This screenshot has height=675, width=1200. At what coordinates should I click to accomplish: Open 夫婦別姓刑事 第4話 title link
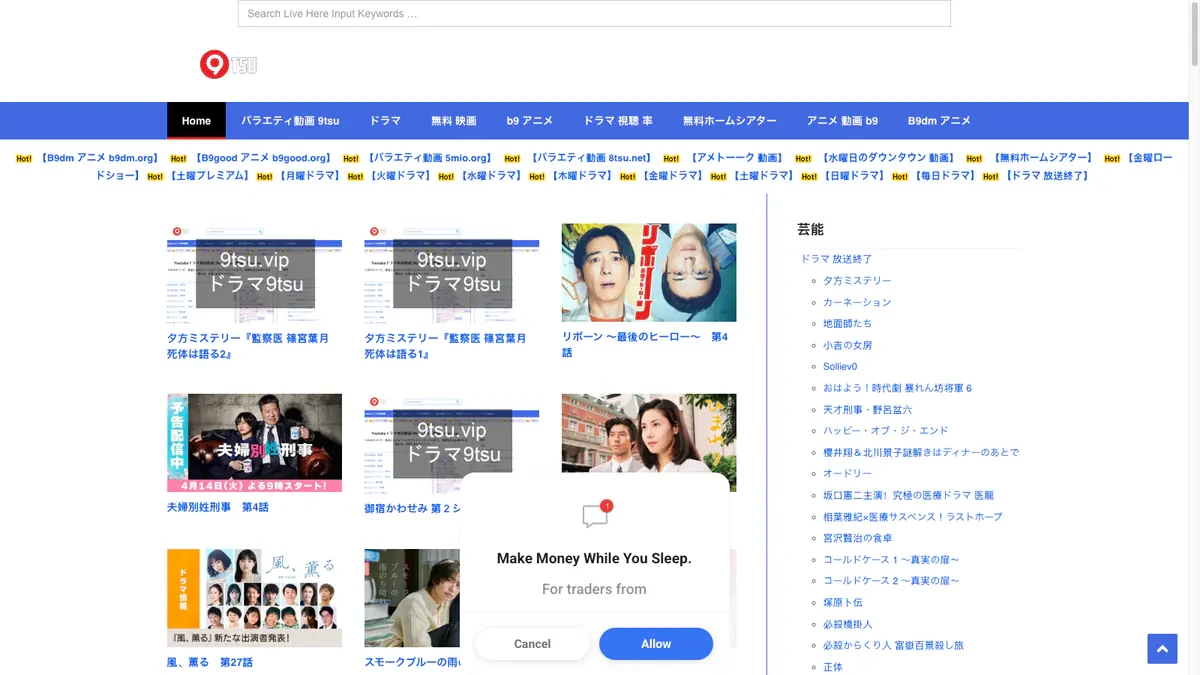coord(218,508)
